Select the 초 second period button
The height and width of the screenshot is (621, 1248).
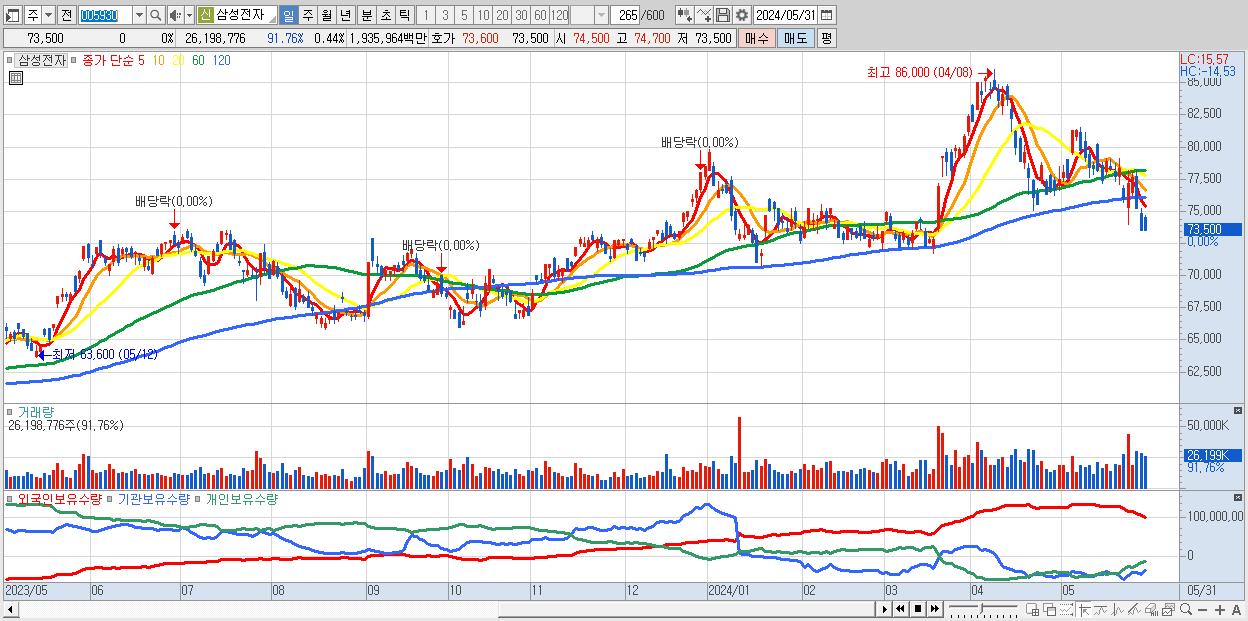point(386,15)
